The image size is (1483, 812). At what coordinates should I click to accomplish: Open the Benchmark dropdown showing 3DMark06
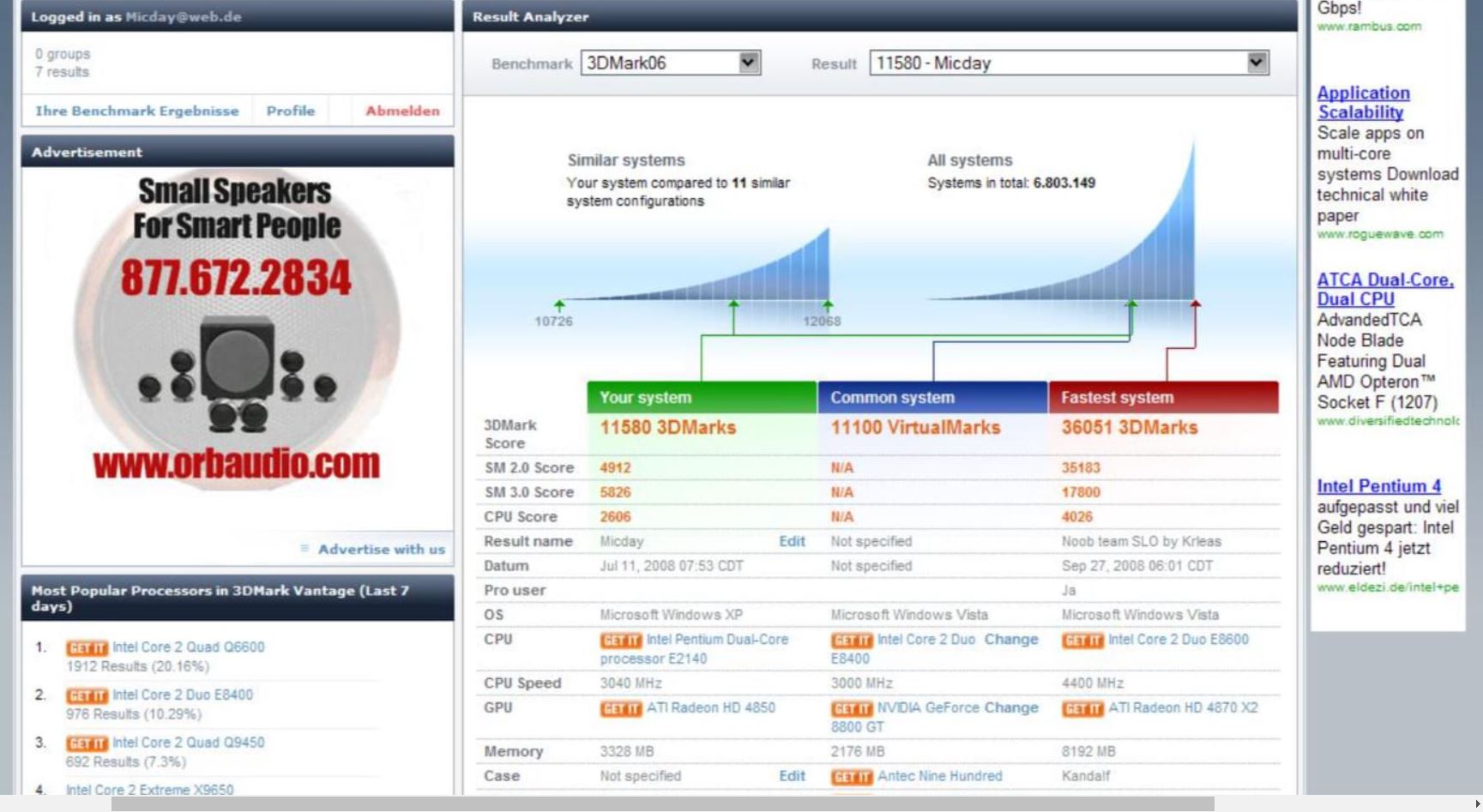point(671,63)
